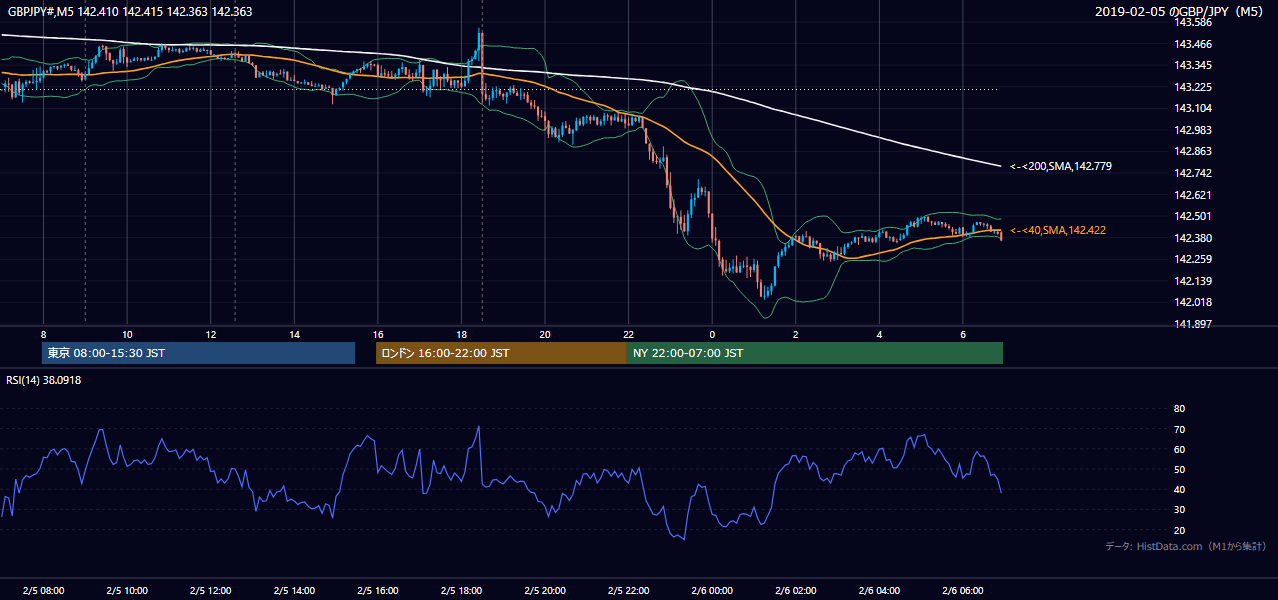Image resolution: width=1278 pixels, height=600 pixels.
Task: Click price axis value 142.983
Action: click(1192, 130)
